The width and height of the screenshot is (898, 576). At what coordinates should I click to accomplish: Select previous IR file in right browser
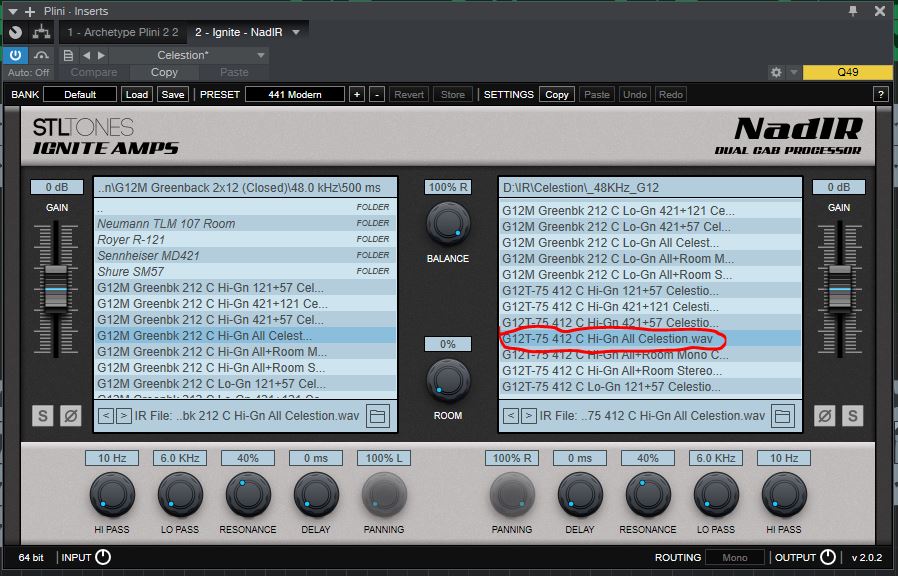point(511,416)
